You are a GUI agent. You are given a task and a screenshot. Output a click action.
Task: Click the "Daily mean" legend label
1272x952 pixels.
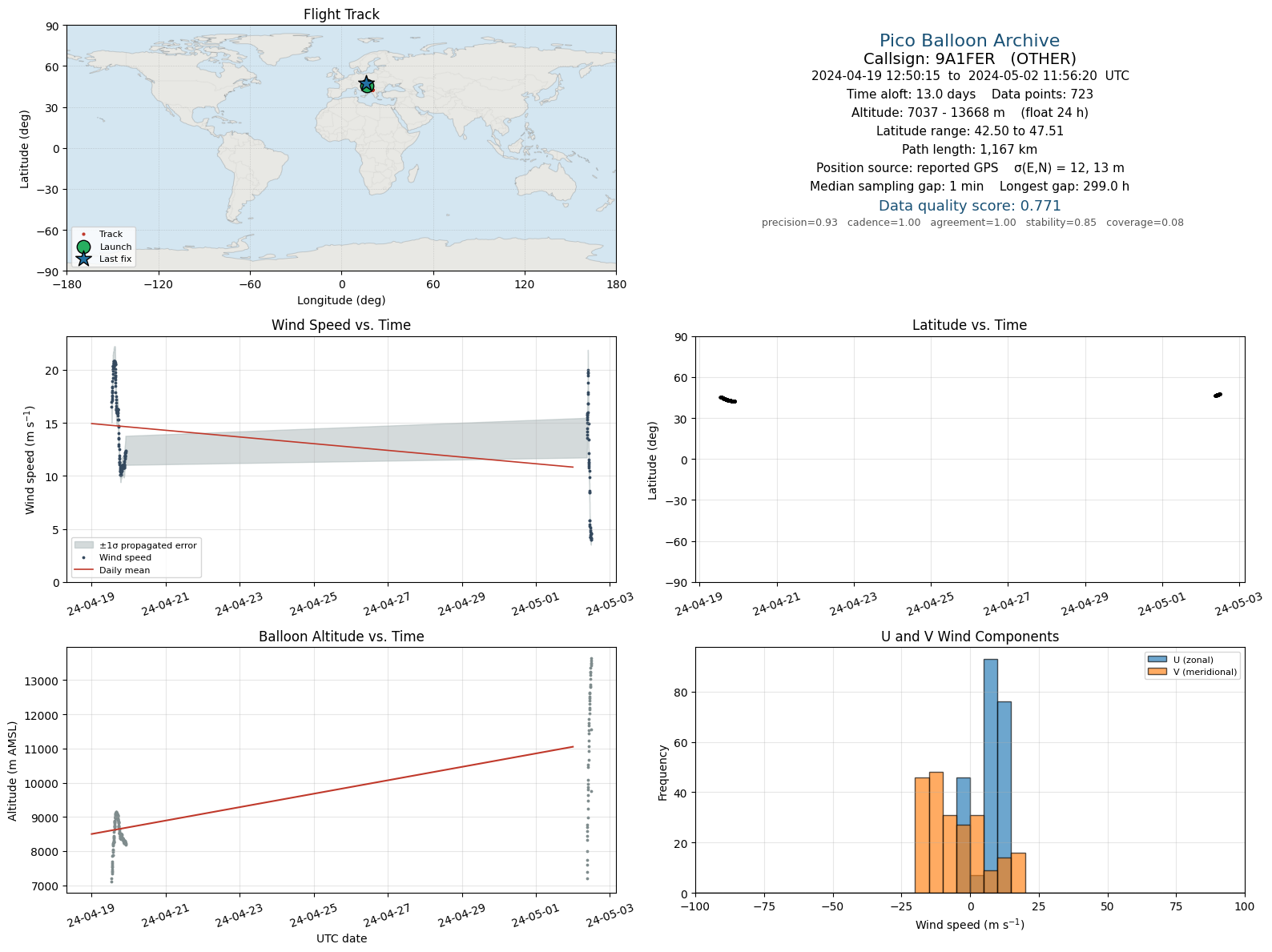(124, 570)
